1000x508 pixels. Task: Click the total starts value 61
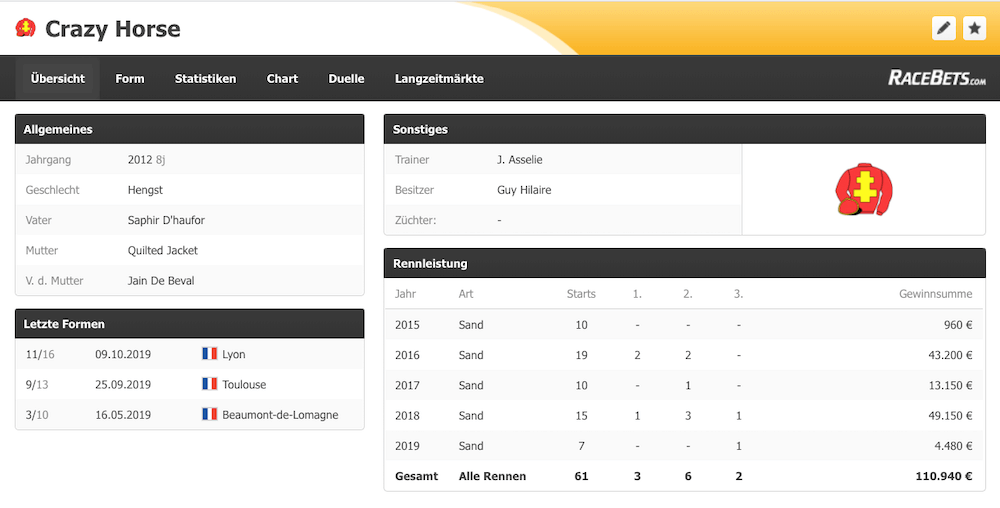[x=581, y=476]
